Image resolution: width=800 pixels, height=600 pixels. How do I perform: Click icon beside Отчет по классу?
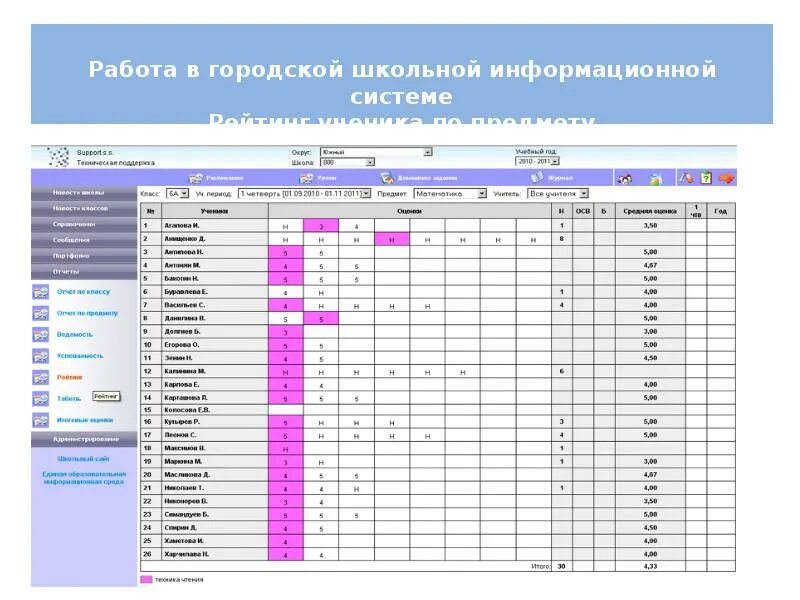tap(40, 292)
